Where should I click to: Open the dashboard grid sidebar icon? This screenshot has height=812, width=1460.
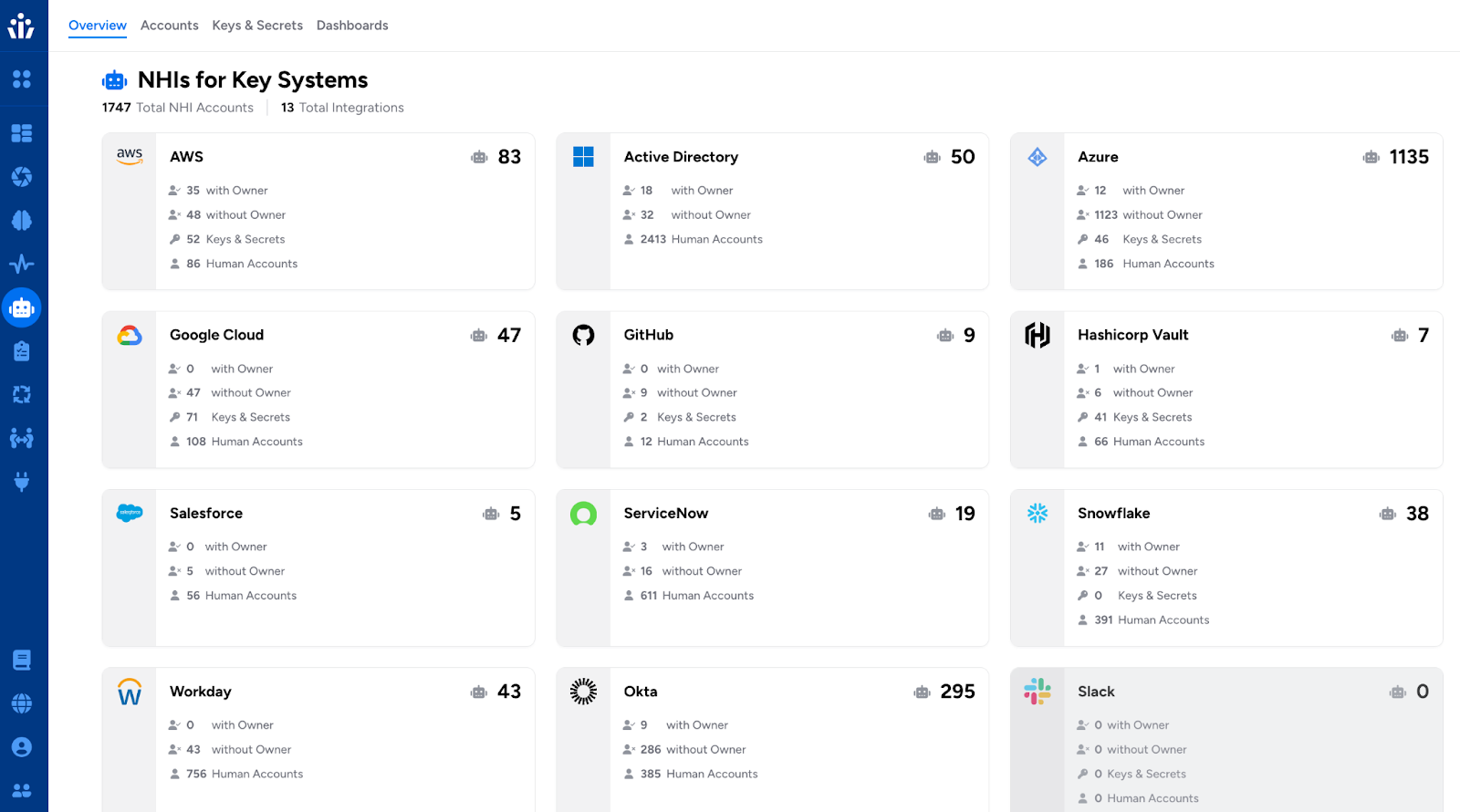[x=22, y=133]
